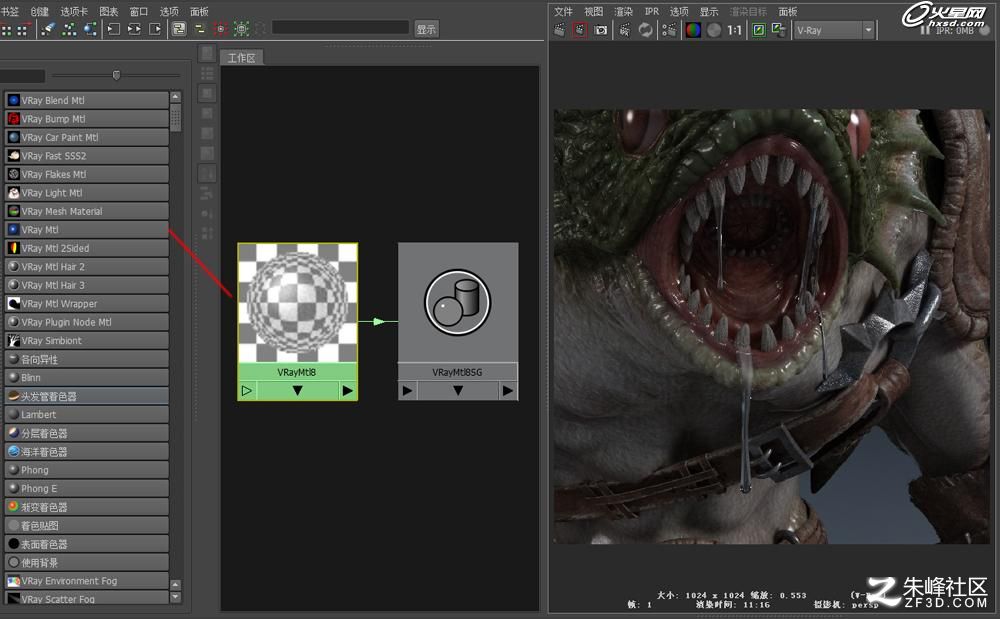Click the green dotted frame node icon
This screenshot has width=1000, height=619.
[241, 29]
